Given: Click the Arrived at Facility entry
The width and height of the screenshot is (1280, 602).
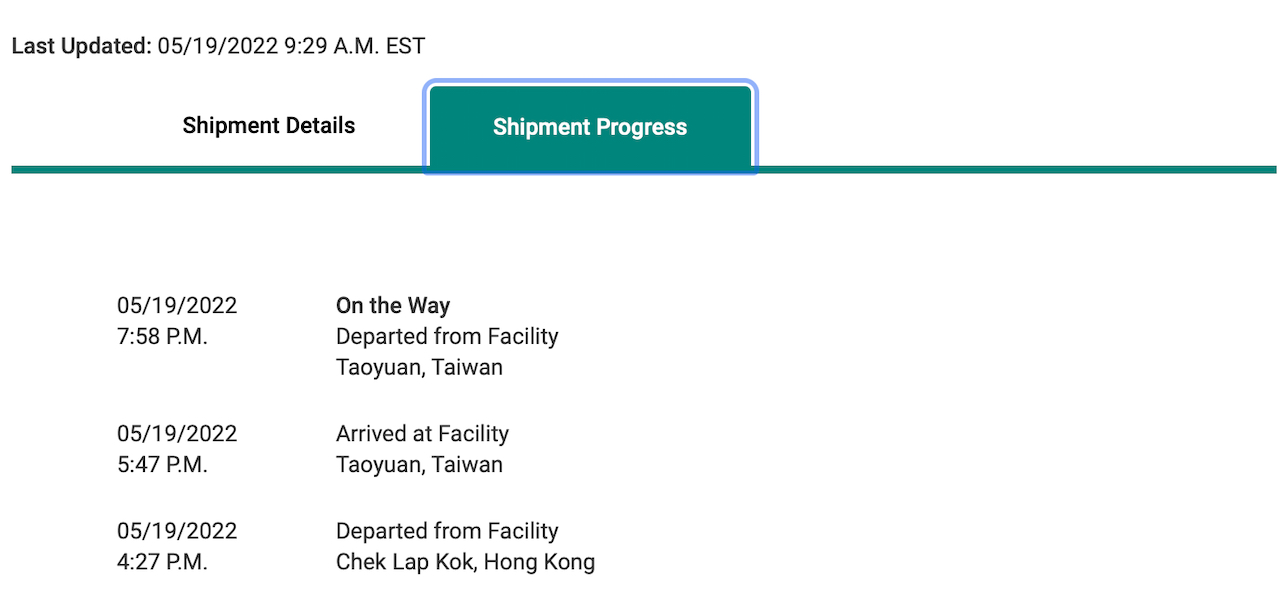Looking at the screenshot, I should pyautogui.click(x=422, y=434).
